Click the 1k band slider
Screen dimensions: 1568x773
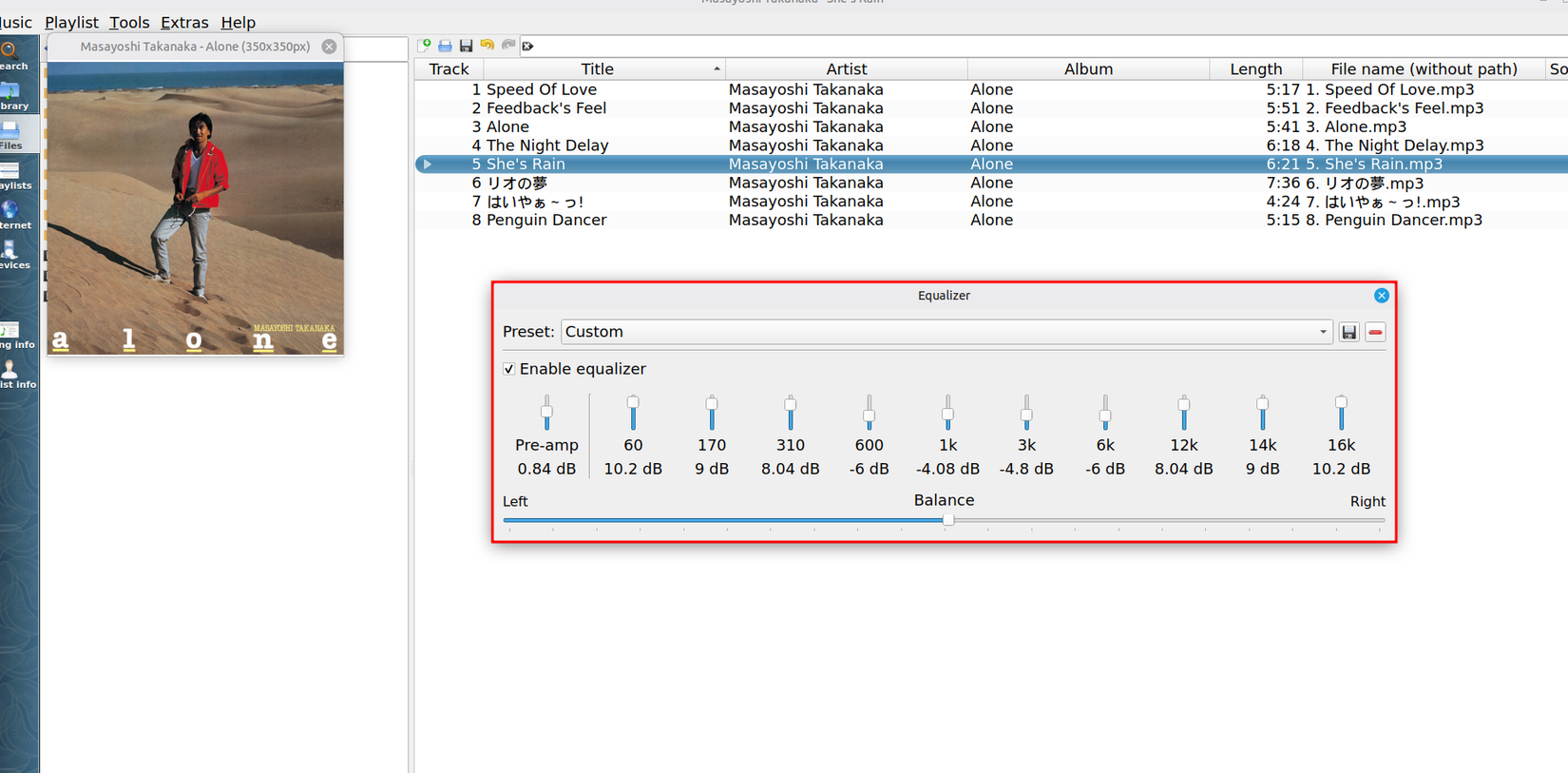coord(947,413)
